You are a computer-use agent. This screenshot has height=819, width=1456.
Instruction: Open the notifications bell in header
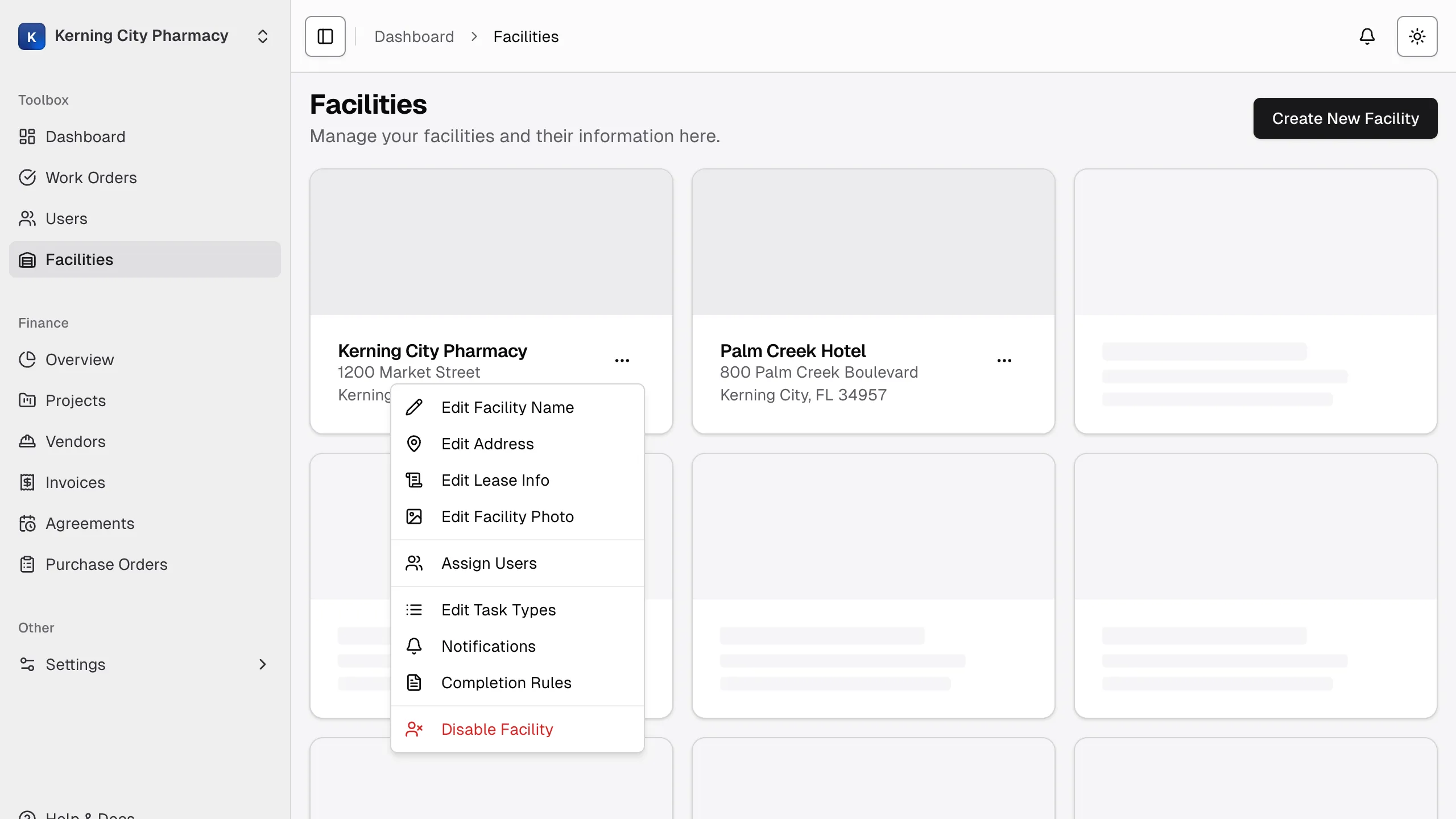tap(1367, 36)
